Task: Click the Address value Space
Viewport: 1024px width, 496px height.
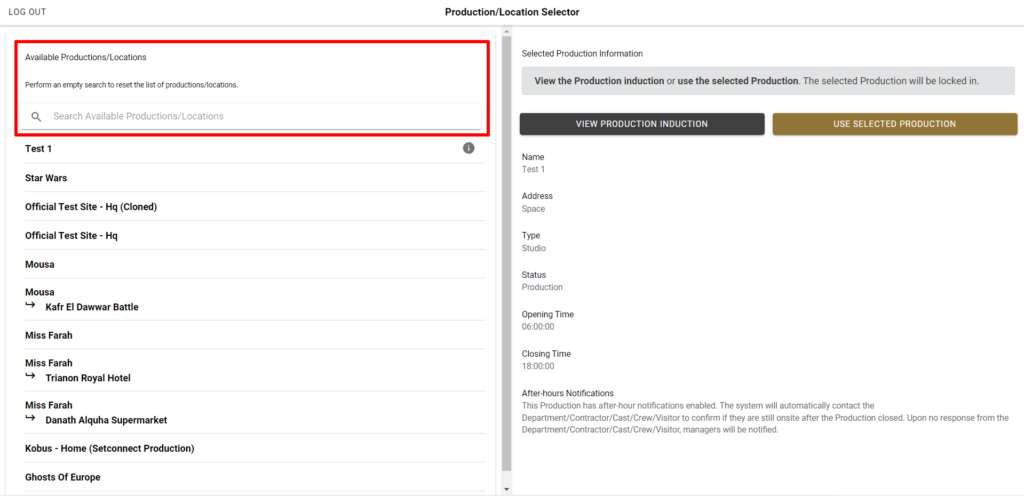Action: pyautogui.click(x=534, y=209)
